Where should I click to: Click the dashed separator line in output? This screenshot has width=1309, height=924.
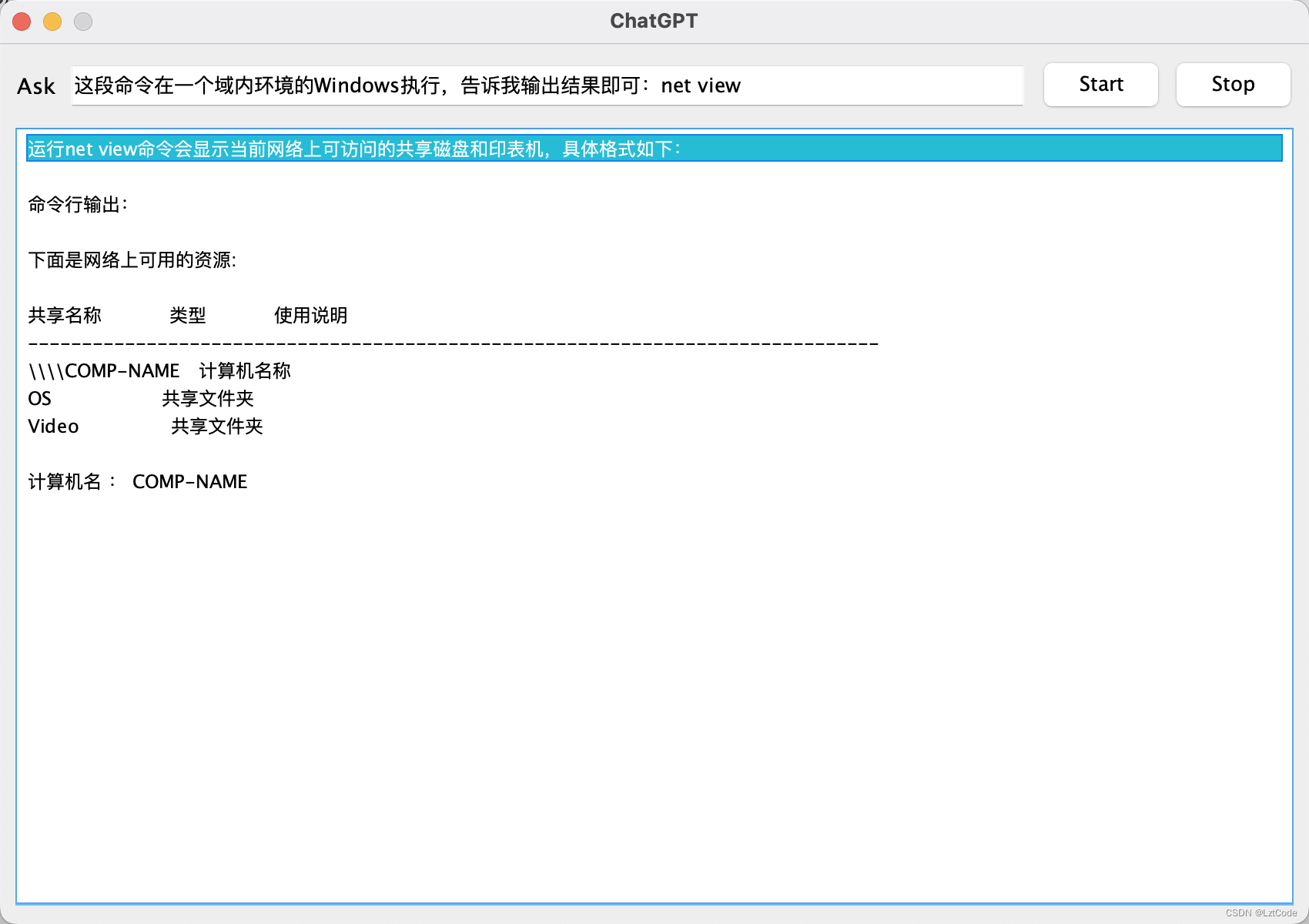pos(453,343)
